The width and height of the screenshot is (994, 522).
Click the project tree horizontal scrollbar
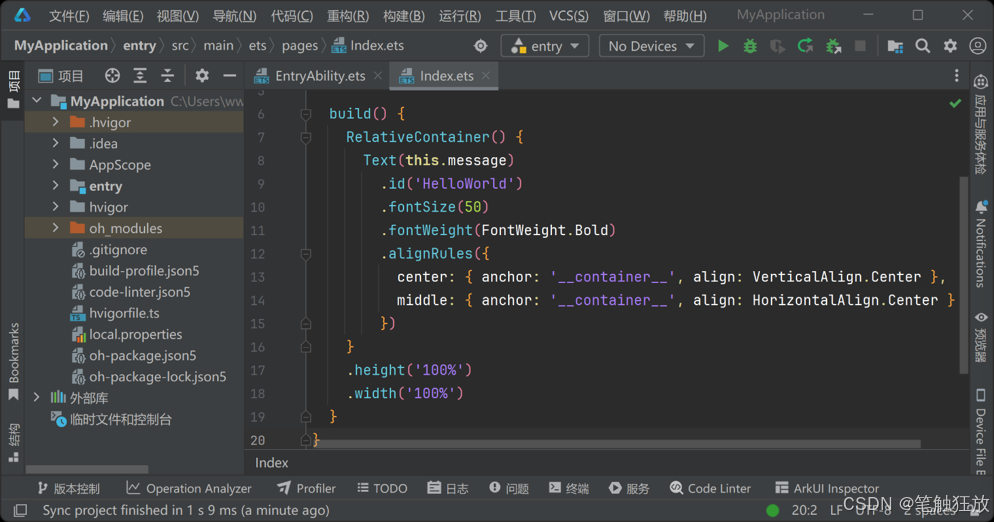[x=87, y=469]
